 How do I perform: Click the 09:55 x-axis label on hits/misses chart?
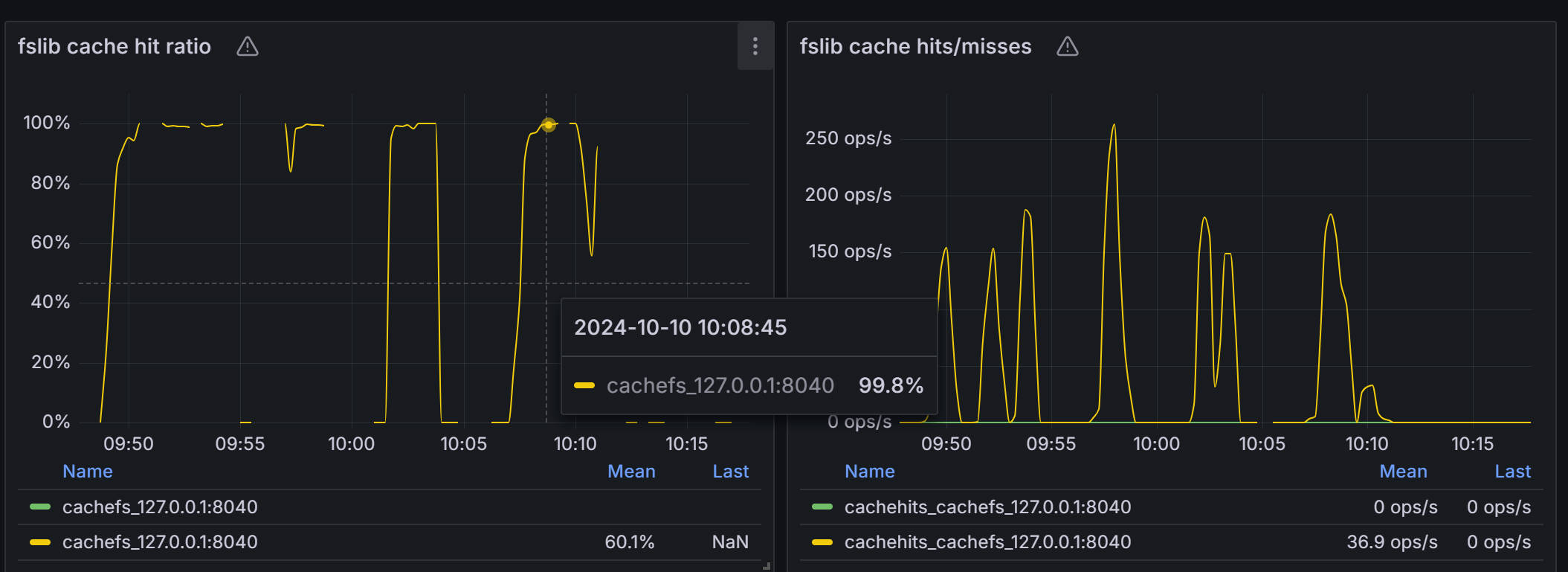coord(1051,444)
